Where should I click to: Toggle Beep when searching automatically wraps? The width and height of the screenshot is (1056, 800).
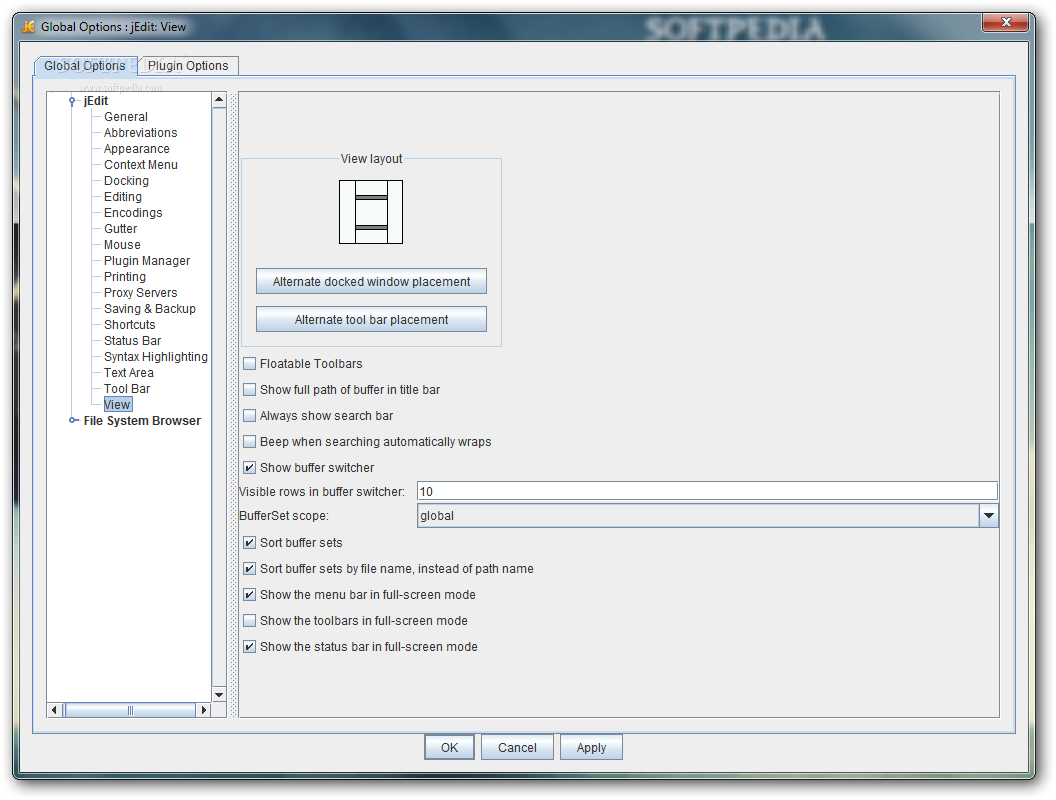point(249,442)
